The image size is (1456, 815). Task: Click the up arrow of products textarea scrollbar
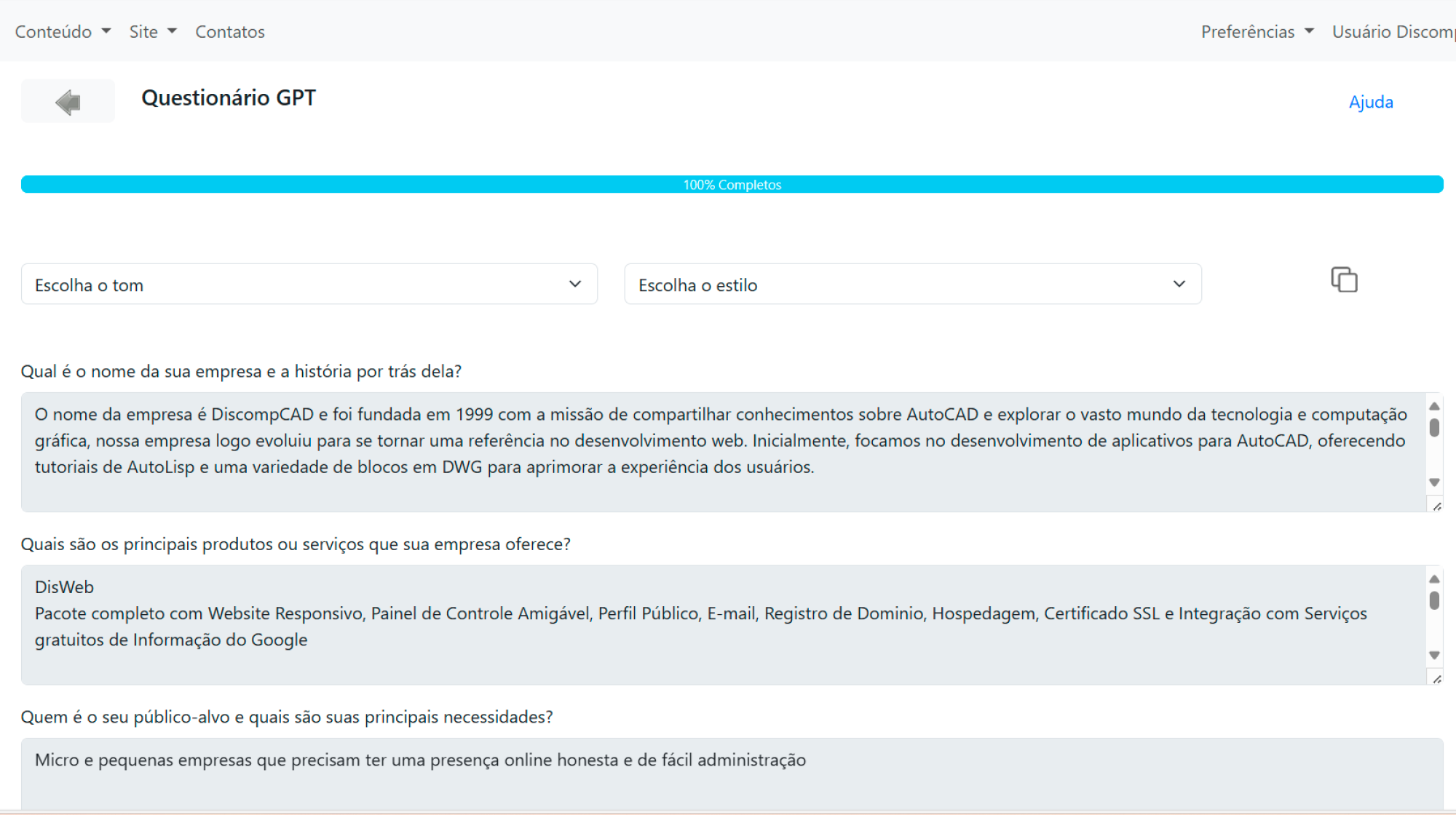[1434, 579]
